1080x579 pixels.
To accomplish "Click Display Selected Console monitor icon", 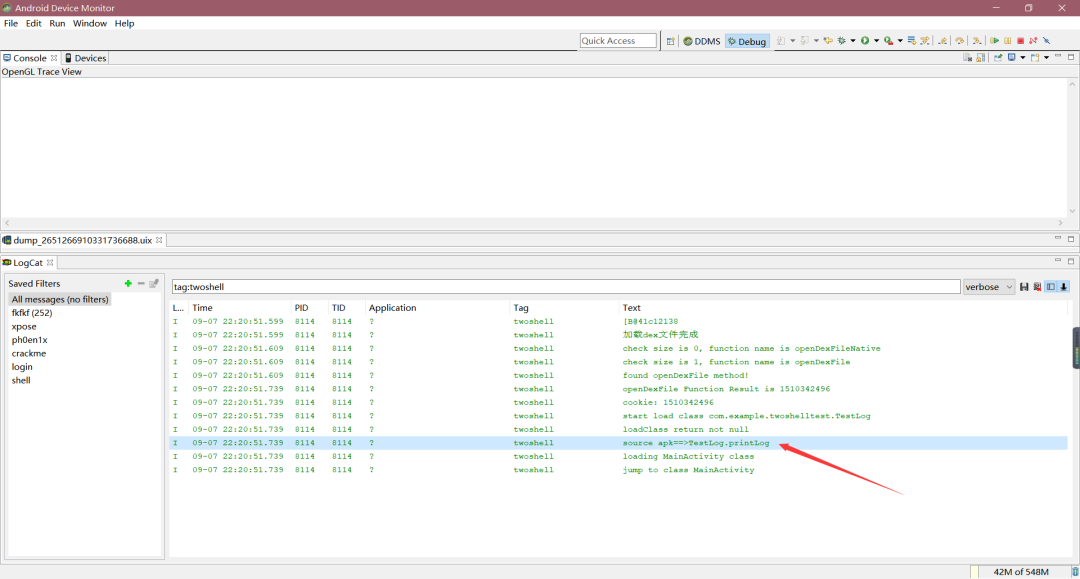I will tap(1012, 57).
